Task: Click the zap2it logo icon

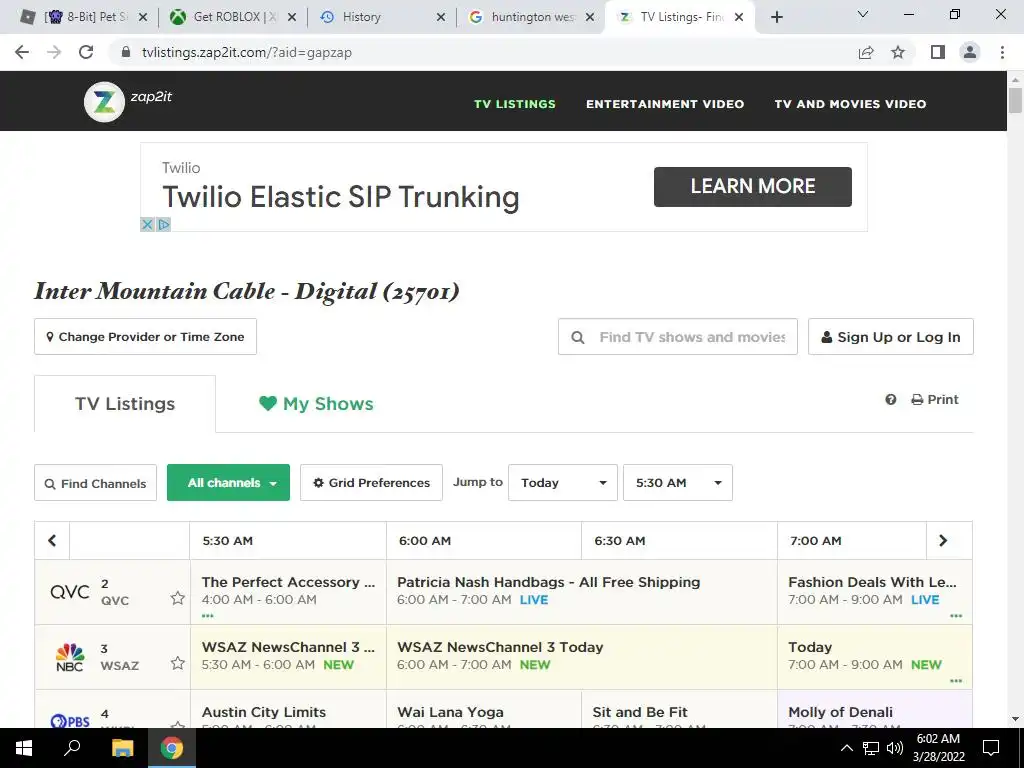Action: (104, 102)
